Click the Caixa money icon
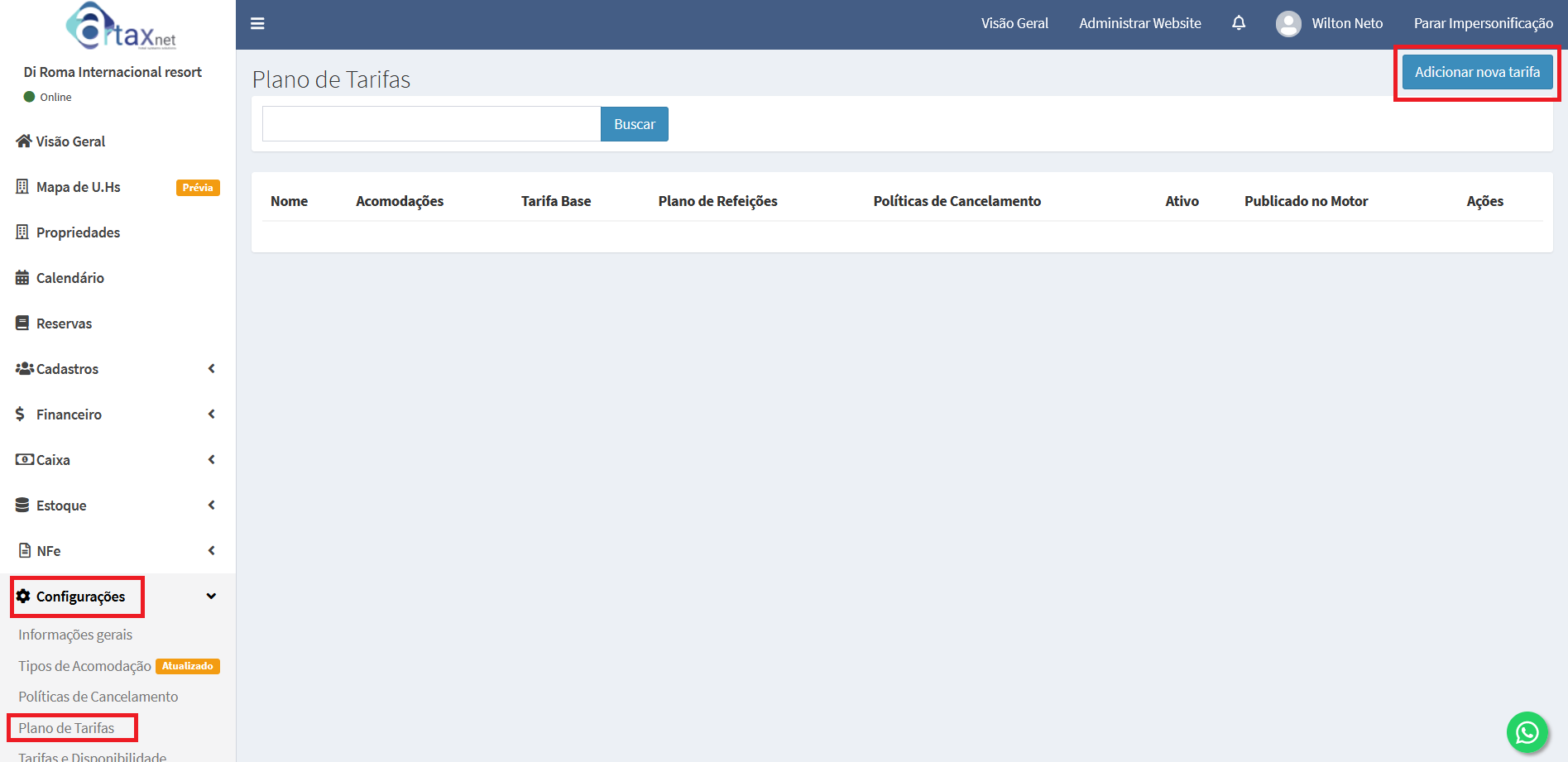This screenshot has width=1568, height=762. [25, 459]
